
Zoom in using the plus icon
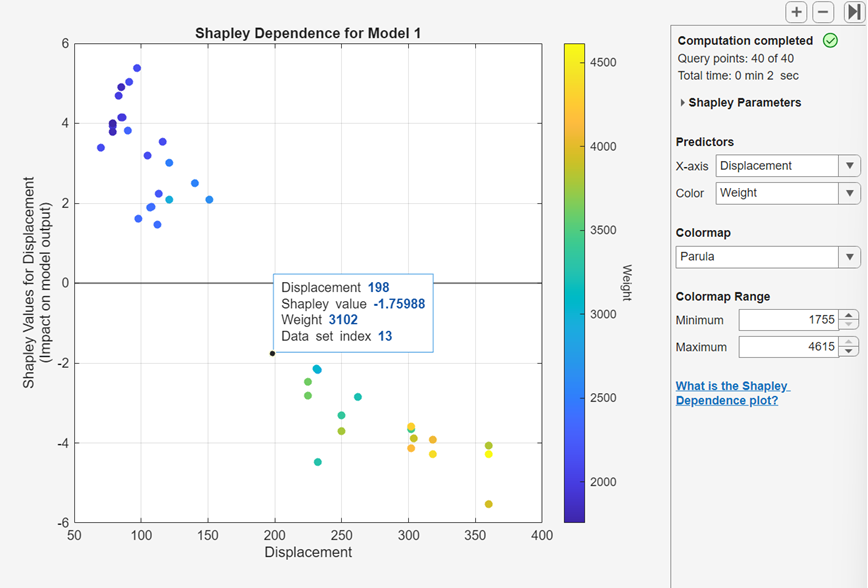[x=796, y=12]
